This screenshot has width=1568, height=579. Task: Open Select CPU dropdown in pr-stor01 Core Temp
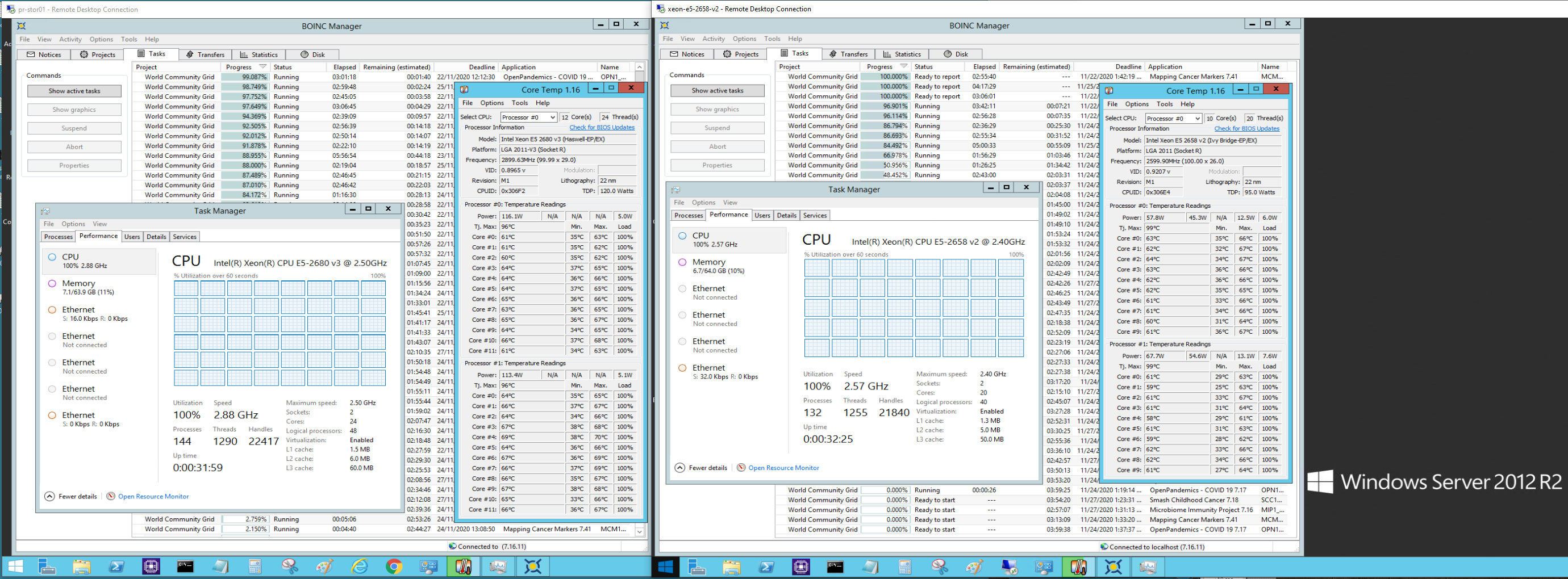pos(528,117)
